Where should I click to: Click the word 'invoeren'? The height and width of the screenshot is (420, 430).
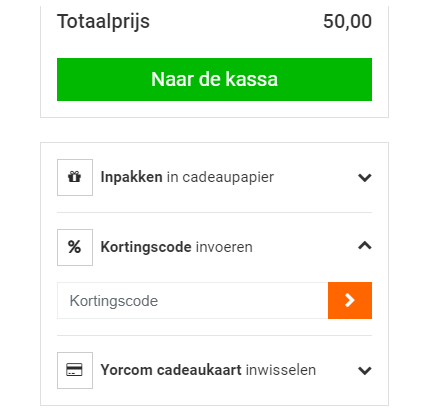point(224,247)
